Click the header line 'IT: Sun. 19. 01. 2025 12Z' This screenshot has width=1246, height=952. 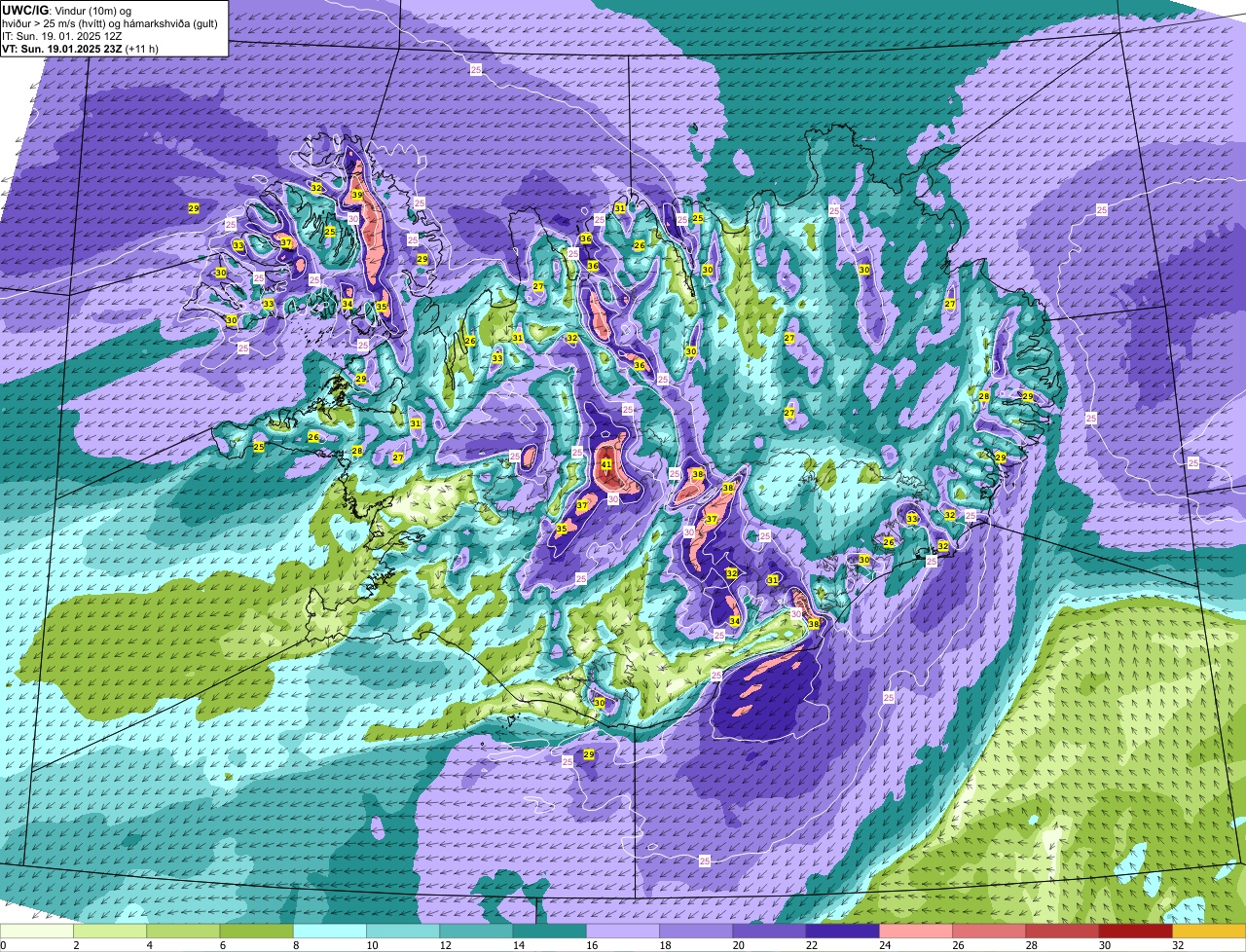(62, 36)
